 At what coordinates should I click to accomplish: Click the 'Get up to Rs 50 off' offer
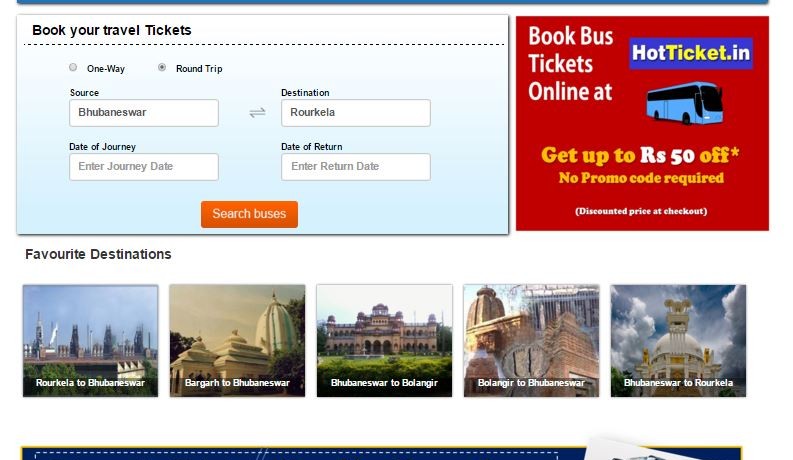click(x=640, y=155)
